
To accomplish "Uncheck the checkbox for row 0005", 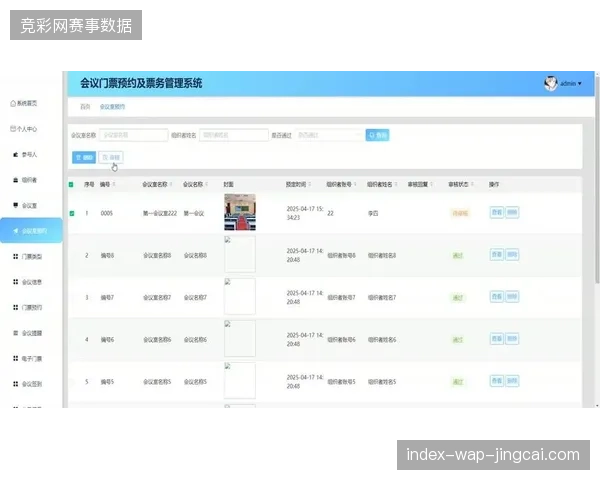I will [x=72, y=213].
